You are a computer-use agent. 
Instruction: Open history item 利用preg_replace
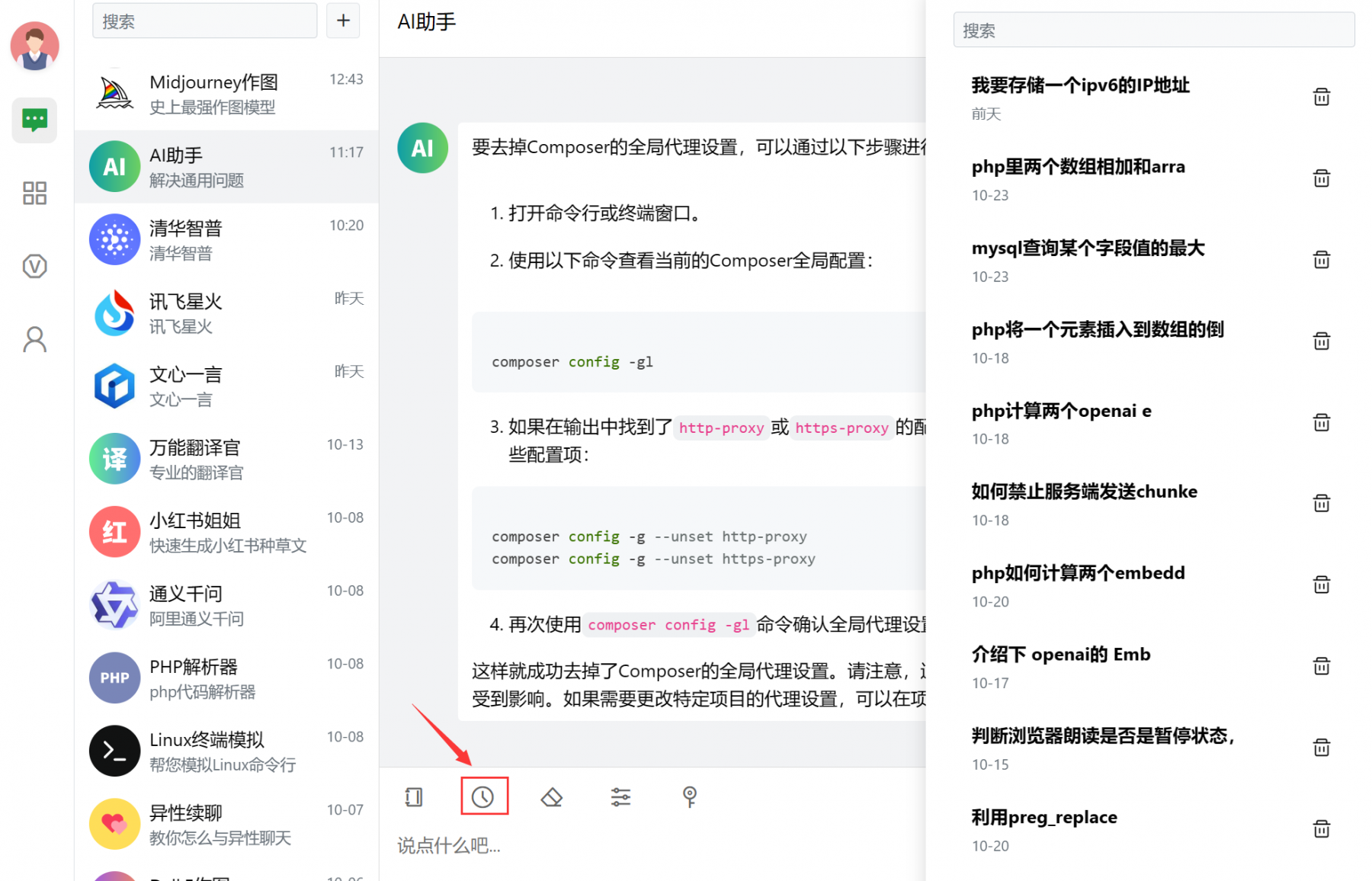[x=1044, y=818]
